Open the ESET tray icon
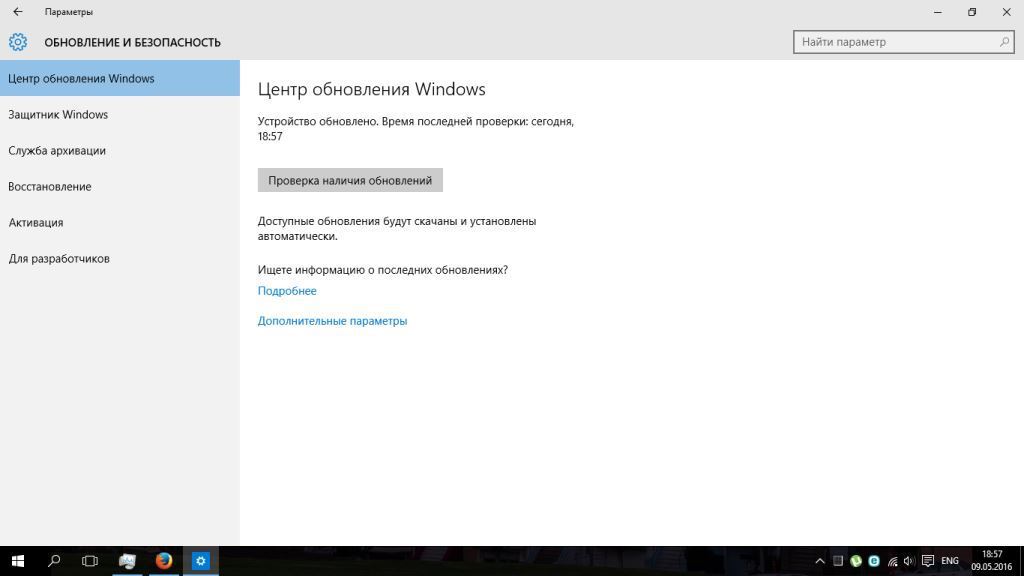This screenshot has width=1024, height=576. [874, 561]
